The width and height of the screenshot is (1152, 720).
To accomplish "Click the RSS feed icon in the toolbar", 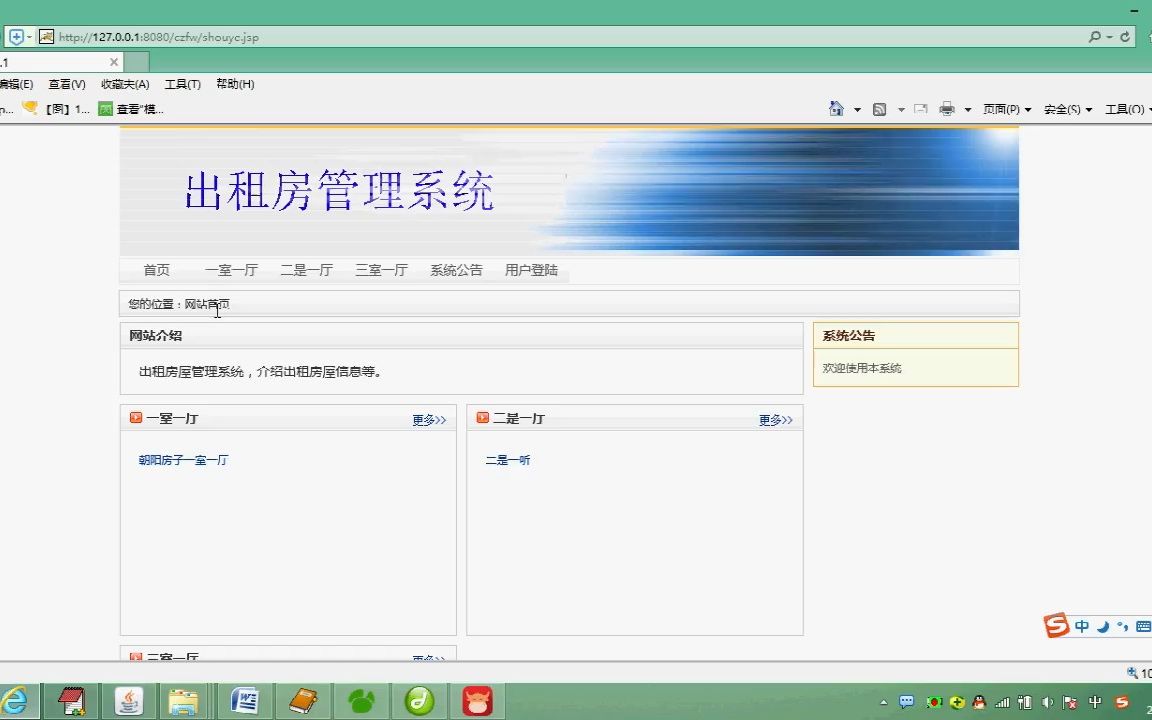I will (x=879, y=108).
